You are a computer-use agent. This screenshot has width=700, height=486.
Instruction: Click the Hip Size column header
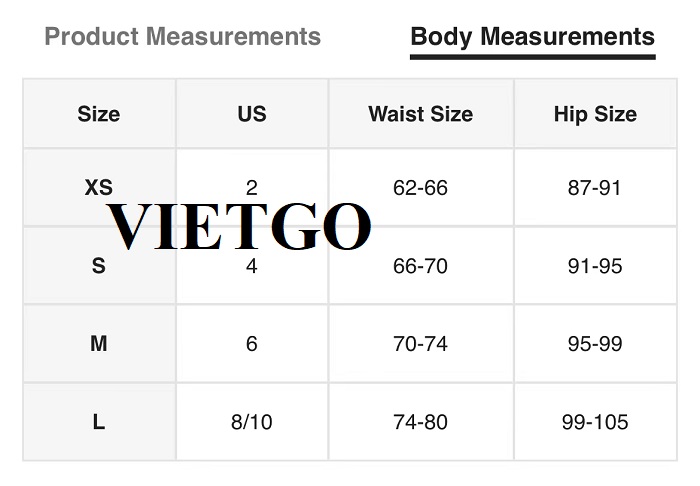click(596, 113)
